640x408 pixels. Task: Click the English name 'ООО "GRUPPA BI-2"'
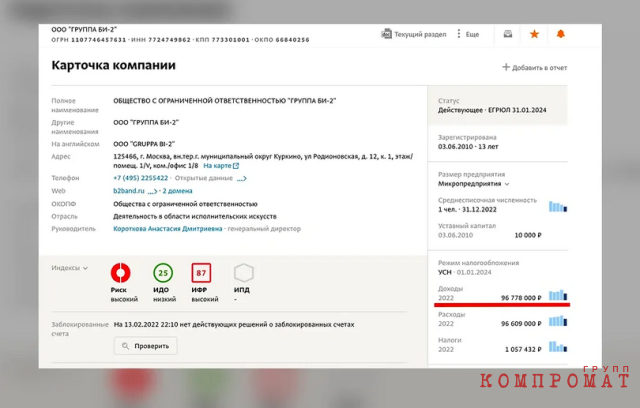[x=144, y=144]
